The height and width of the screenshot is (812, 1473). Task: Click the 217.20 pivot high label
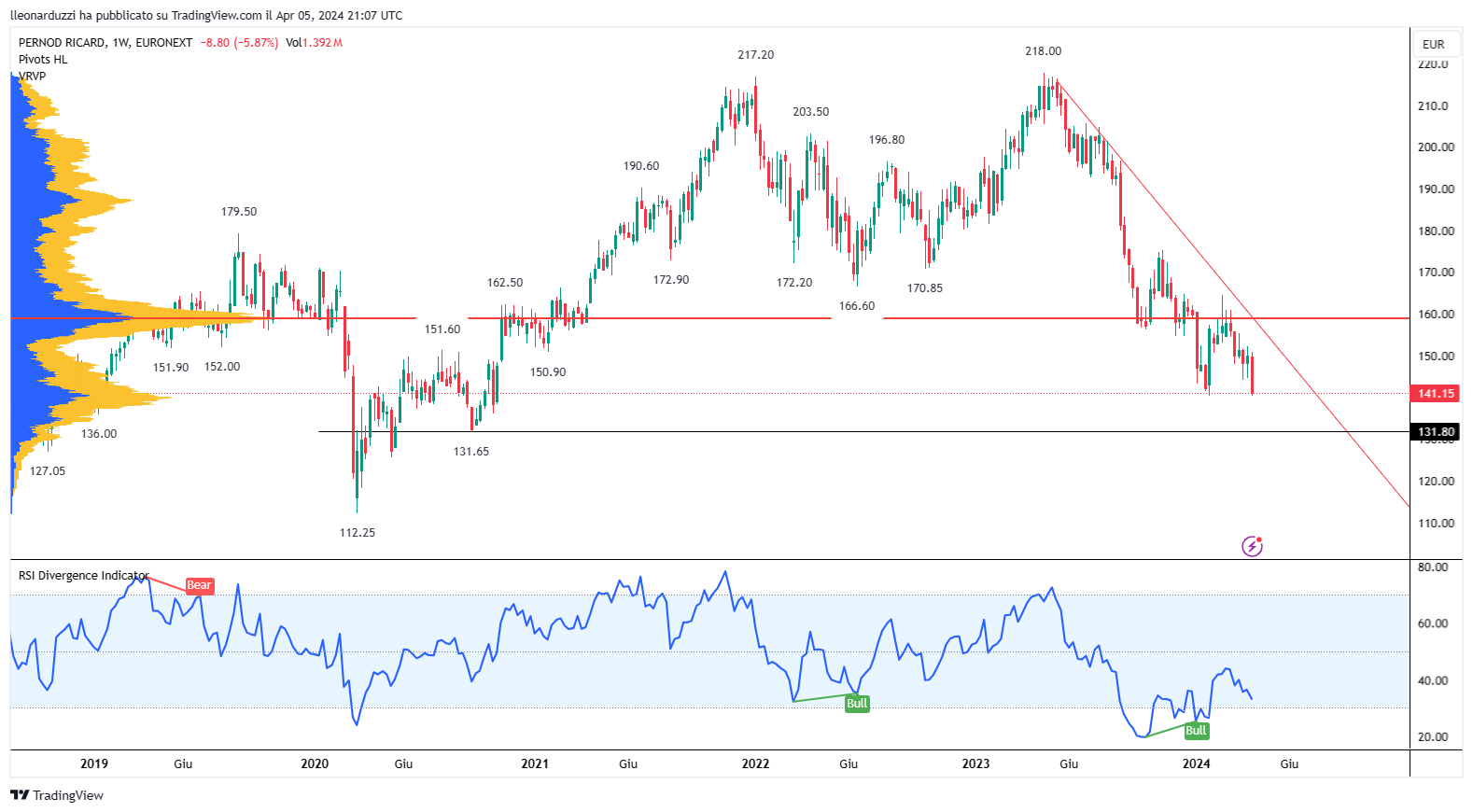point(755,55)
